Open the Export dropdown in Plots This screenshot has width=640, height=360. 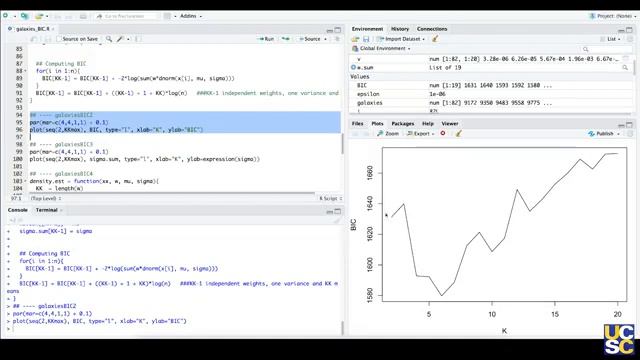point(420,133)
